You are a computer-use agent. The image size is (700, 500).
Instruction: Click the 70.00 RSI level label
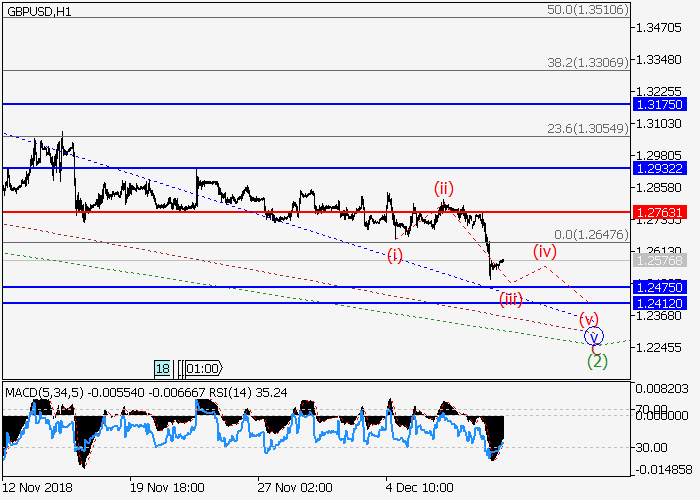pos(652,409)
